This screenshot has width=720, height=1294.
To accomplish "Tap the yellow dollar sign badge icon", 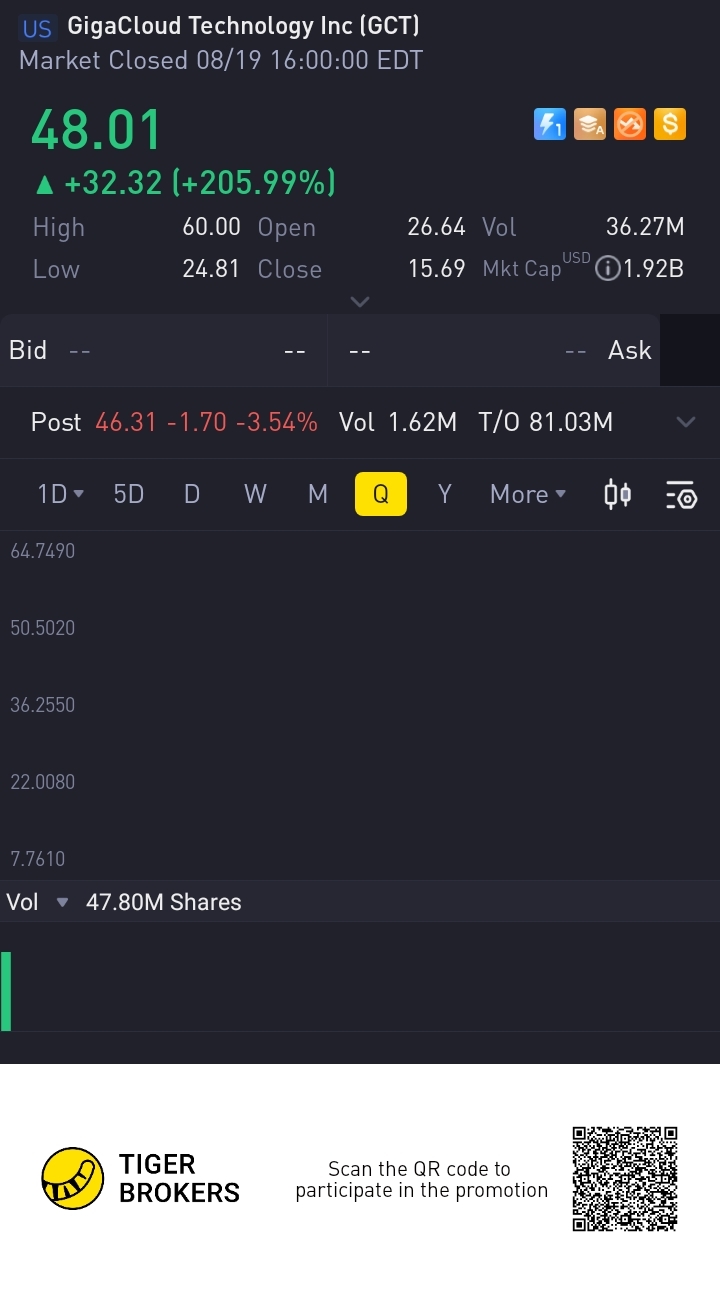I will (670, 124).
